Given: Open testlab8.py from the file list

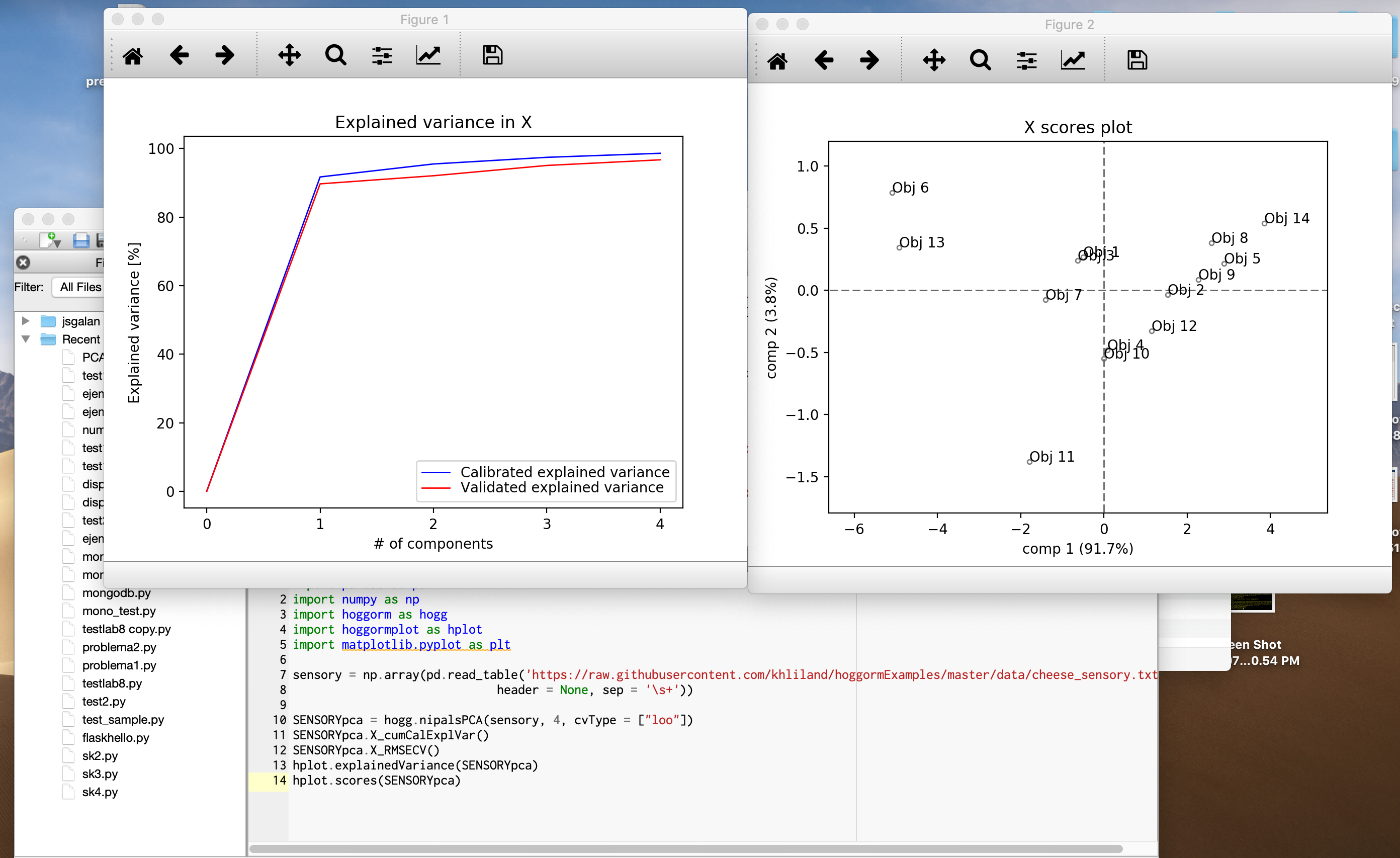Looking at the screenshot, I should point(112,683).
